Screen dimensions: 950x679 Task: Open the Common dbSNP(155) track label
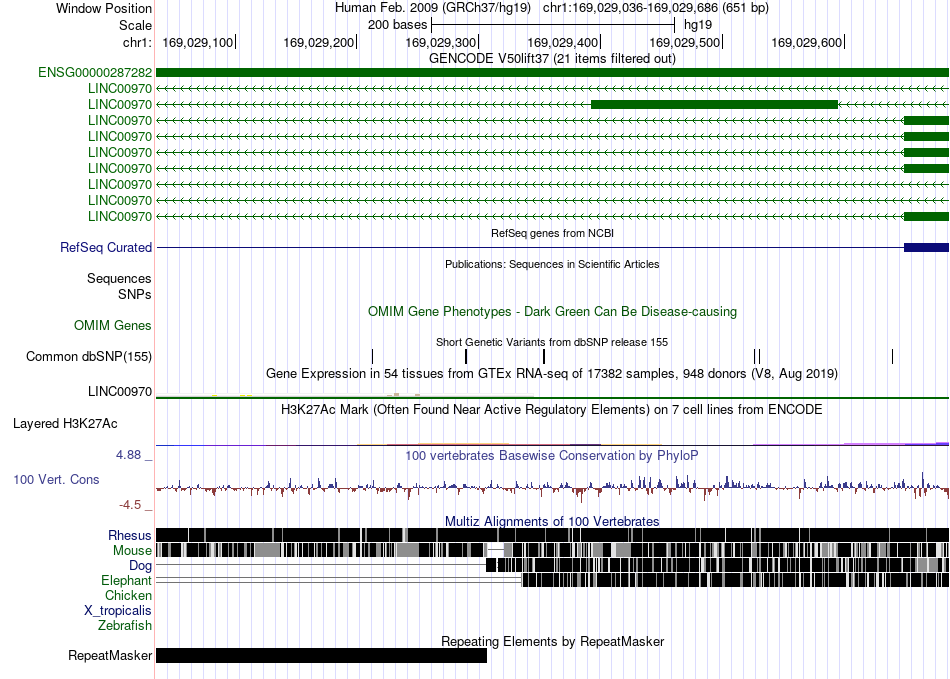coord(89,357)
